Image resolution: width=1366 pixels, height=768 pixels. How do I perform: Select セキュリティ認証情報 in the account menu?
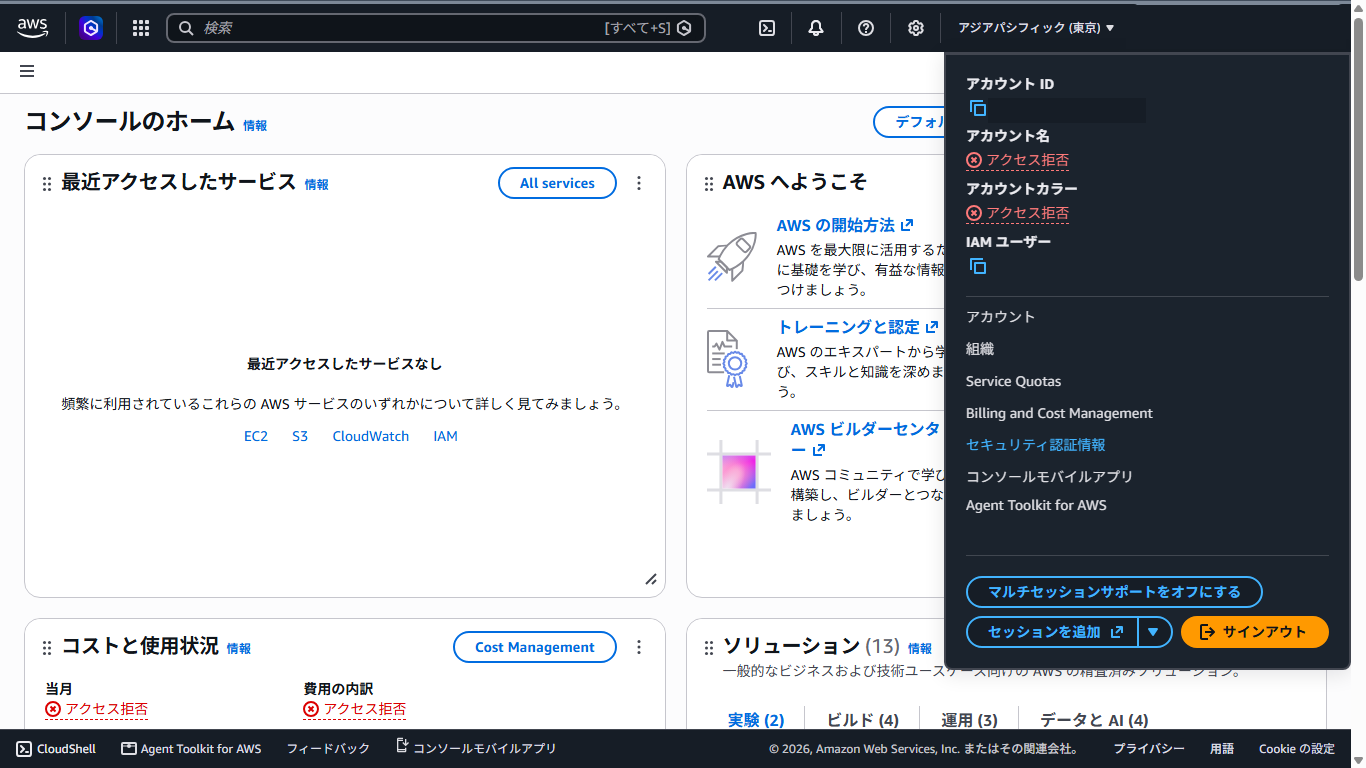point(1036,445)
